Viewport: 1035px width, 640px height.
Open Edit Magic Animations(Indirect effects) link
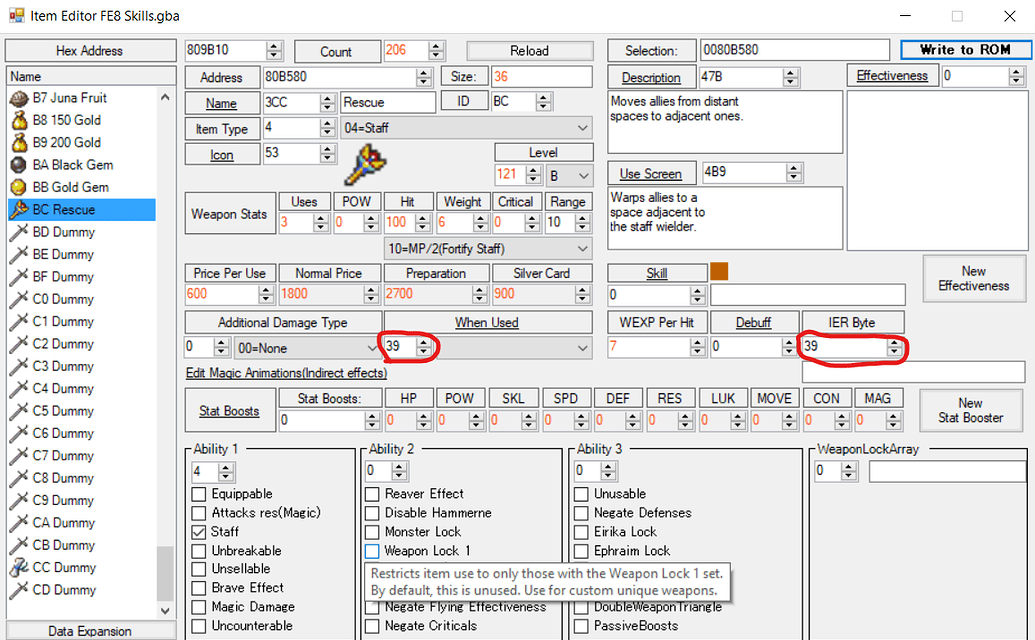tap(286, 373)
